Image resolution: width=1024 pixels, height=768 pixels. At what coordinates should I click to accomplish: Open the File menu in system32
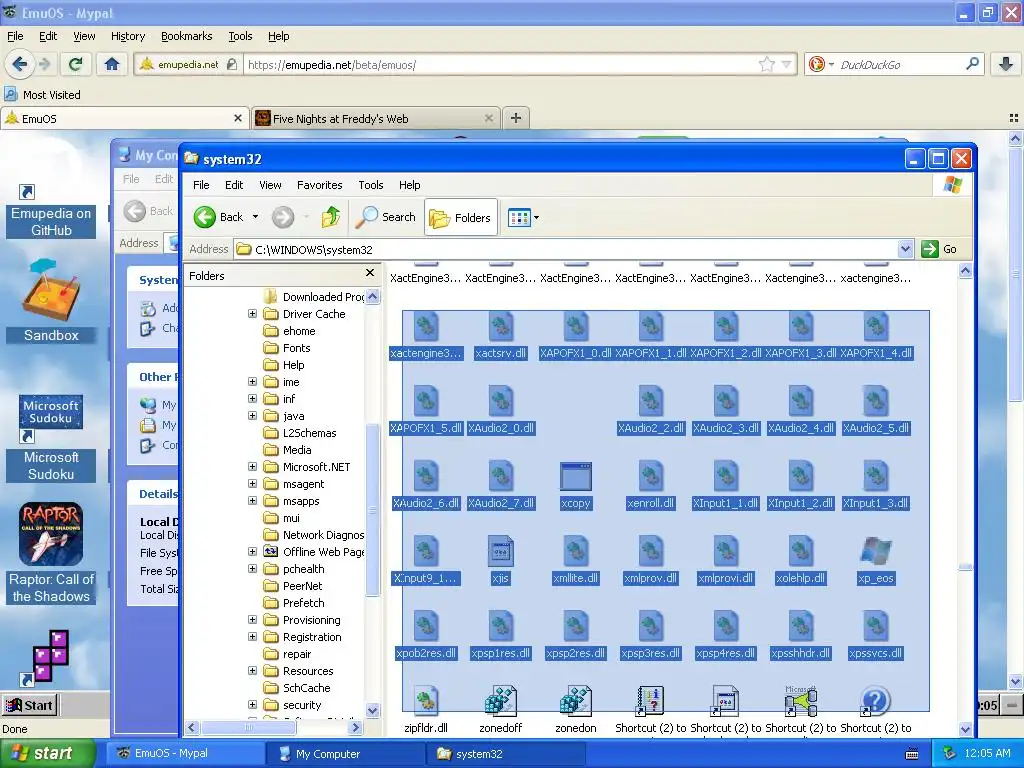coord(201,185)
